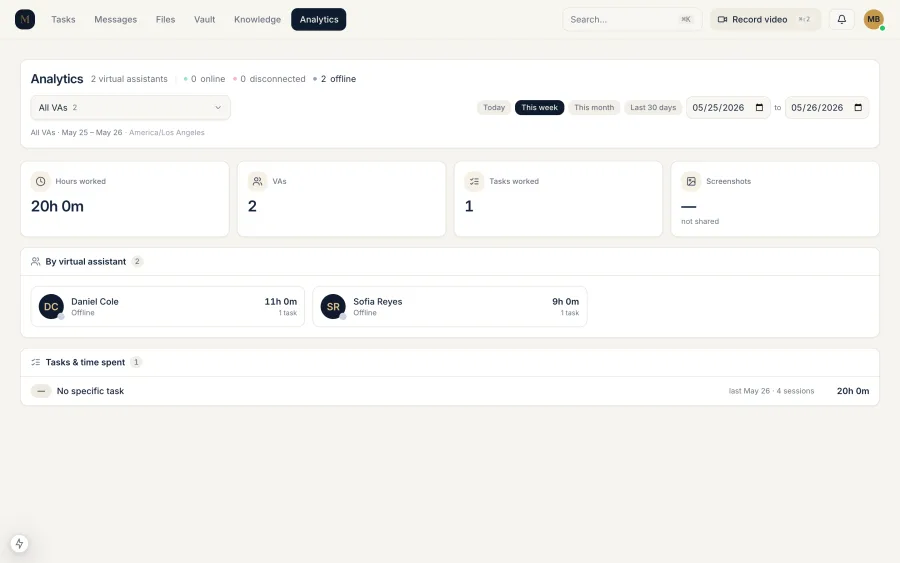Click the 20h 0m total in task row
Image resolution: width=900 pixels, height=563 pixels.
(x=852, y=391)
